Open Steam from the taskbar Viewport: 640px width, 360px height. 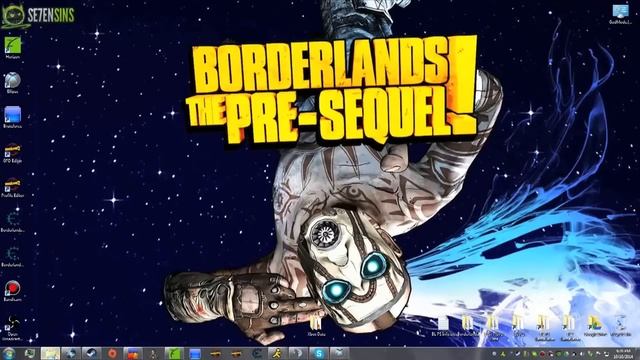click(91, 353)
